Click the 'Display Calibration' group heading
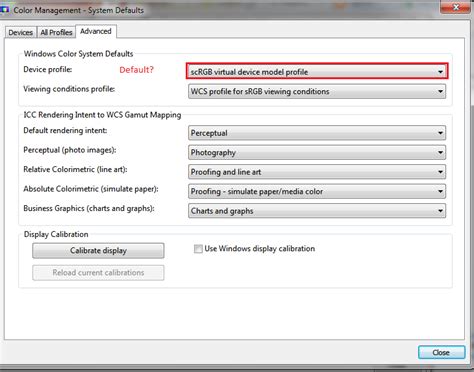 (x=56, y=234)
